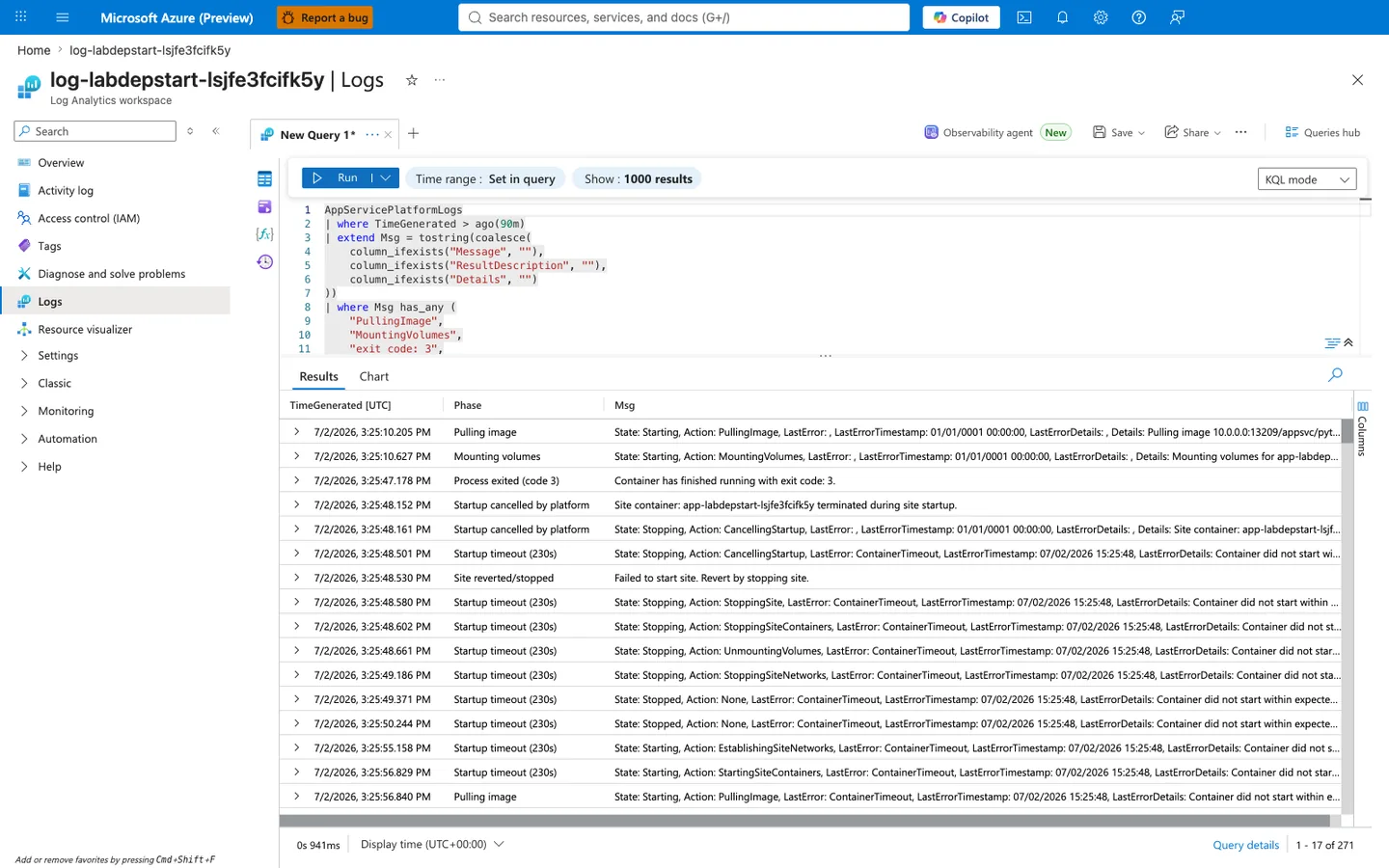Open the Azure app launcher grid
Image resolution: width=1389 pixels, height=868 pixels.
click(21, 17)
